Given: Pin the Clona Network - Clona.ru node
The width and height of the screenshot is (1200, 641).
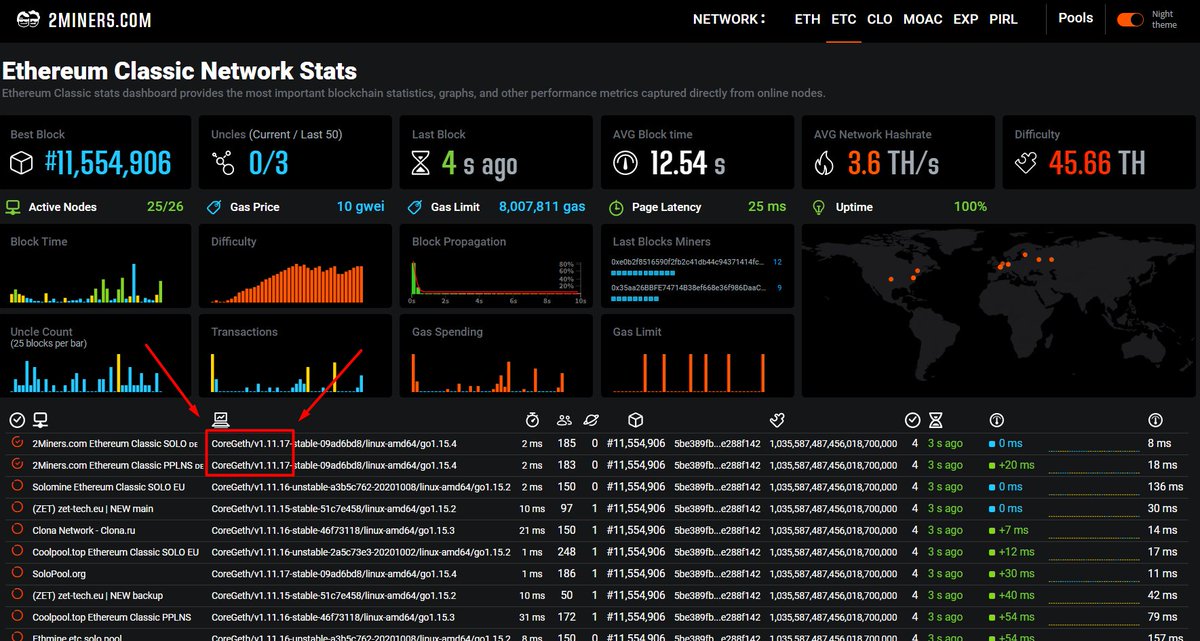Looking at the screenshot, I should (17, 530).
